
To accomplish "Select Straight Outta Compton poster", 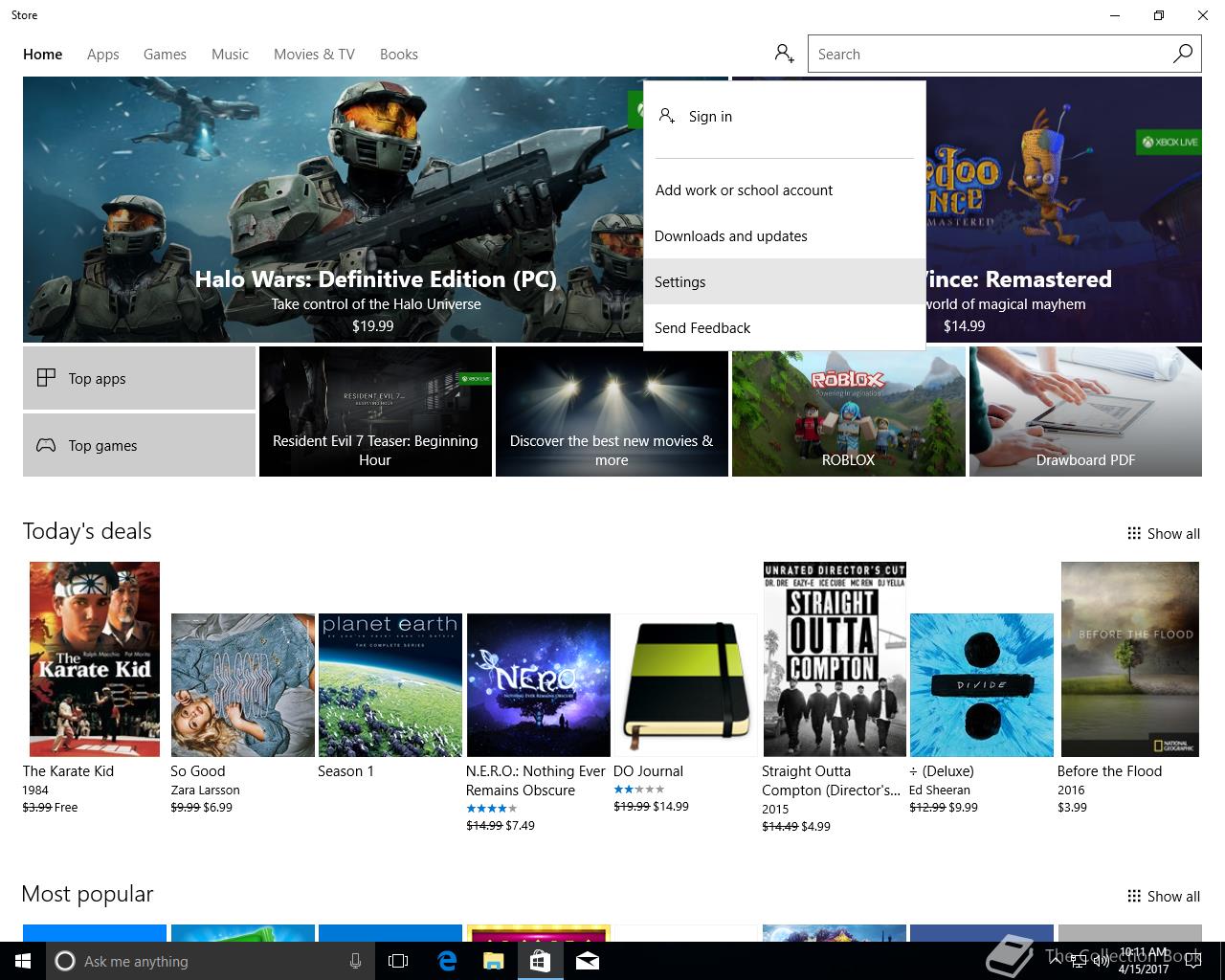I will 835,659.
